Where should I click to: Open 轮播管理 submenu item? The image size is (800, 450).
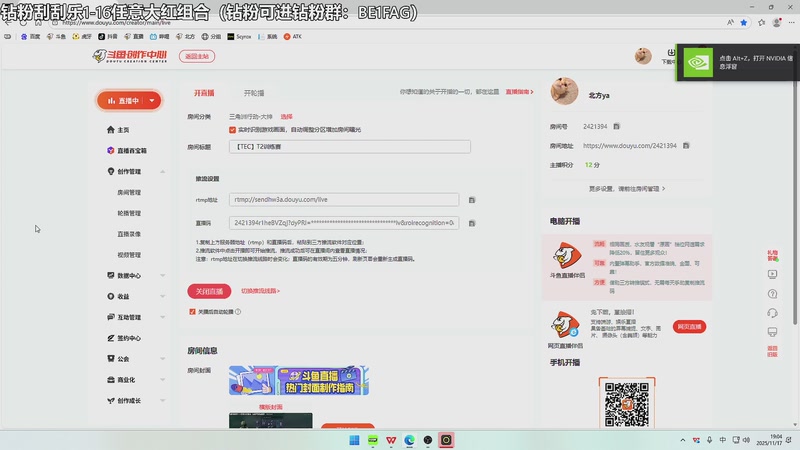click(x=129, y=213)
